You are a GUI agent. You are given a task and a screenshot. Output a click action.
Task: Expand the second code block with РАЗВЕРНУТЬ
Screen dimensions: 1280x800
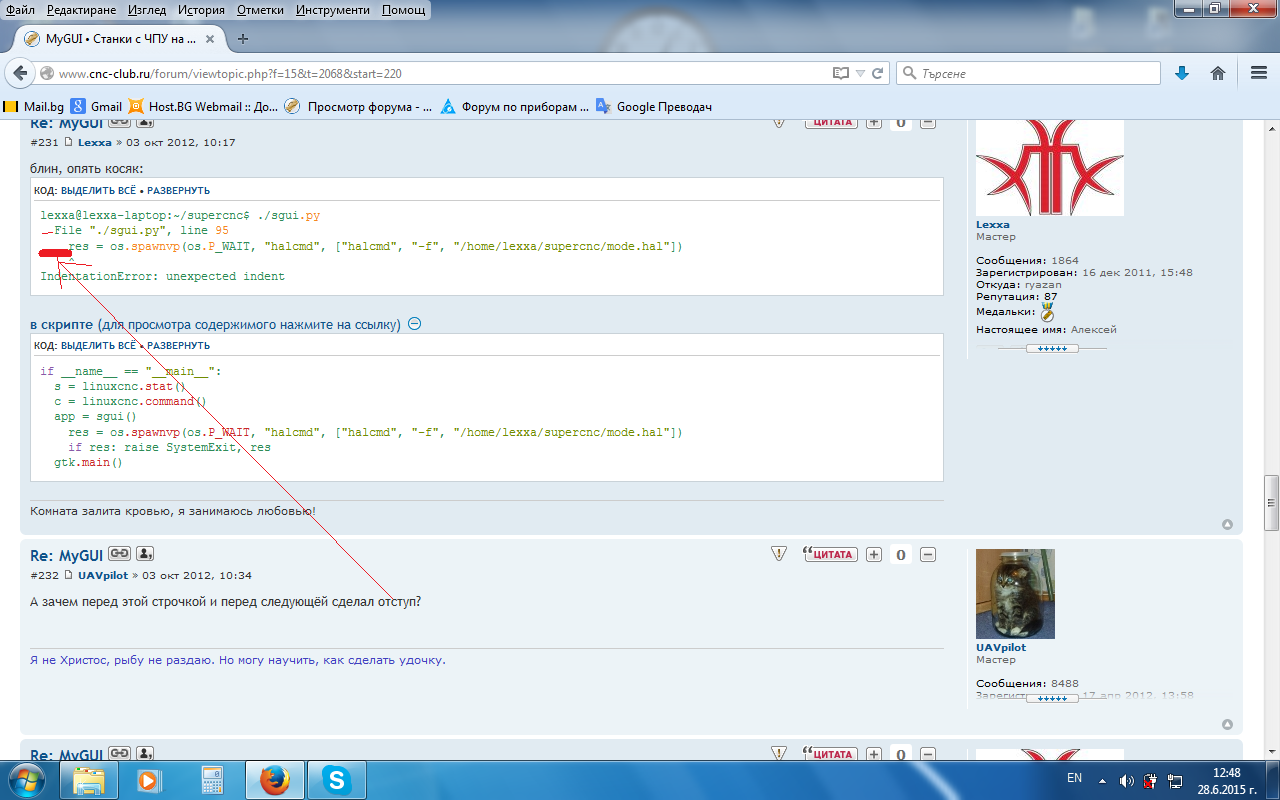[x=178, y=345]
